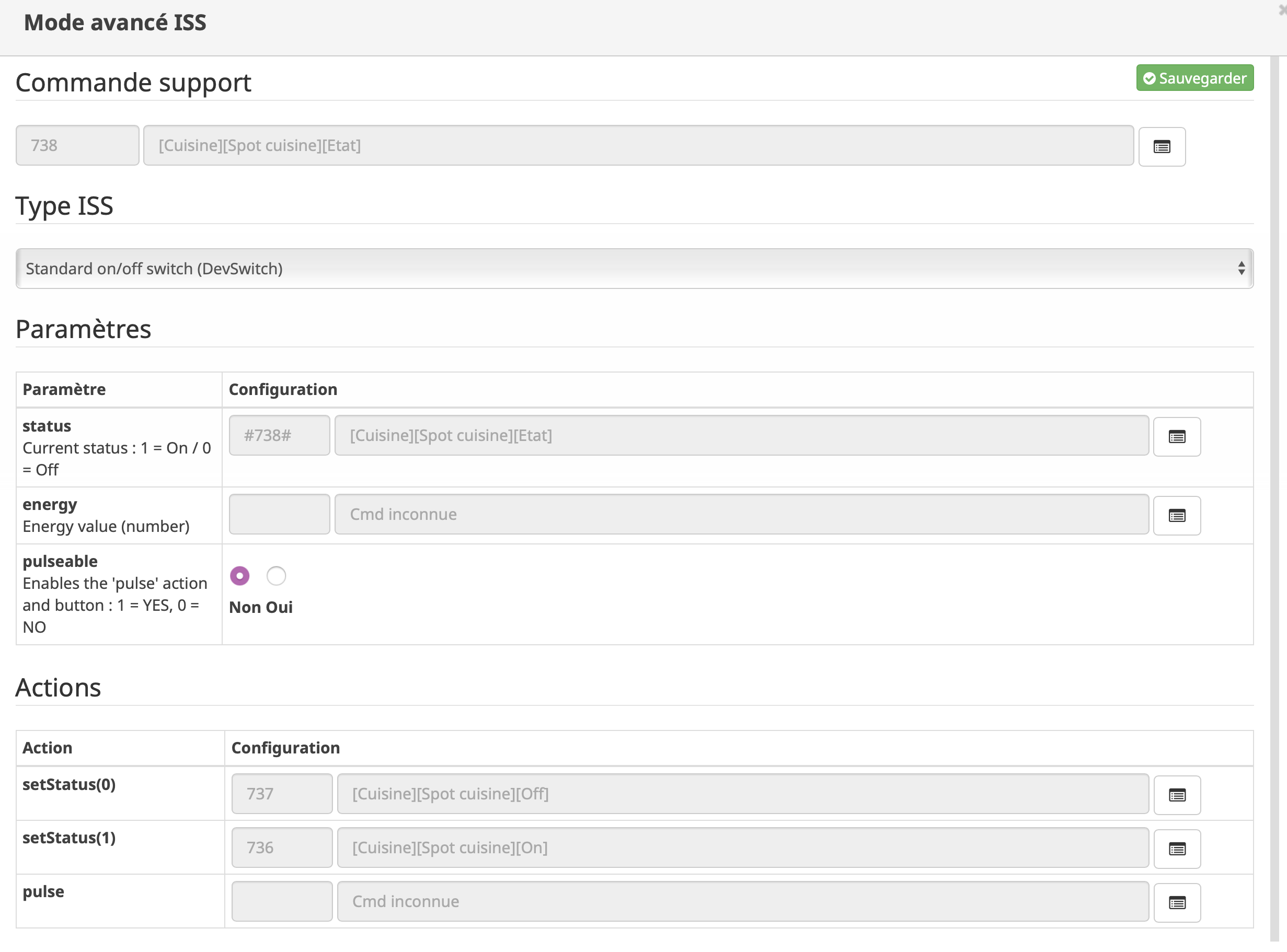Click the pulseable parameter label
The image size is (1287, 952).
point(60,561)
